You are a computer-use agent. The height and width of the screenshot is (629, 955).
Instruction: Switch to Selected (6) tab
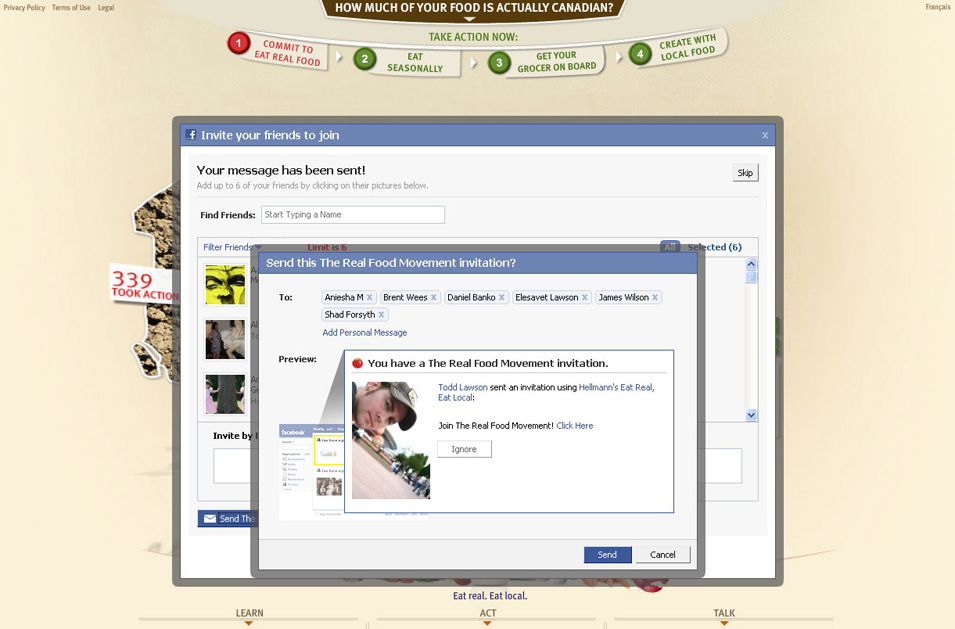coord(714,247)
